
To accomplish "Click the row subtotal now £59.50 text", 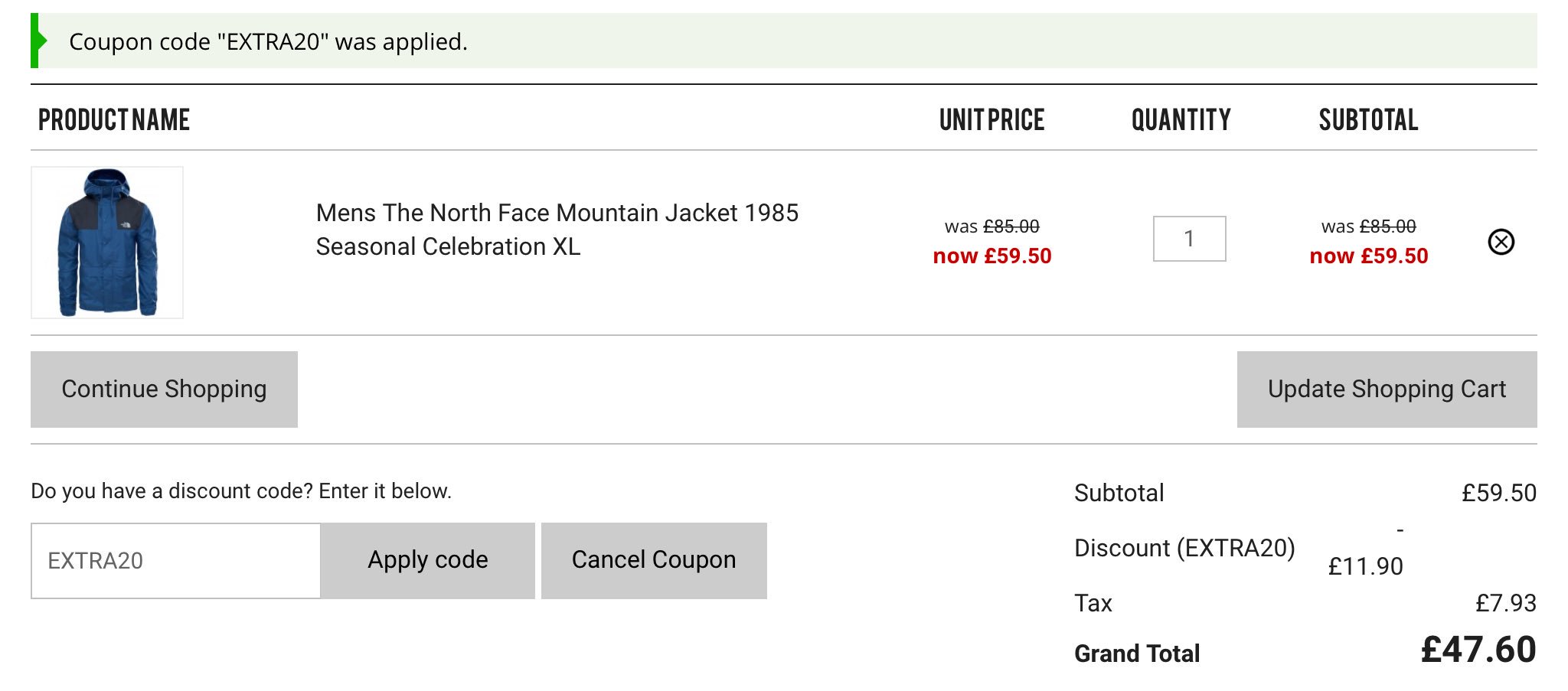I will pyautogui.click(x=1369, y=256).
